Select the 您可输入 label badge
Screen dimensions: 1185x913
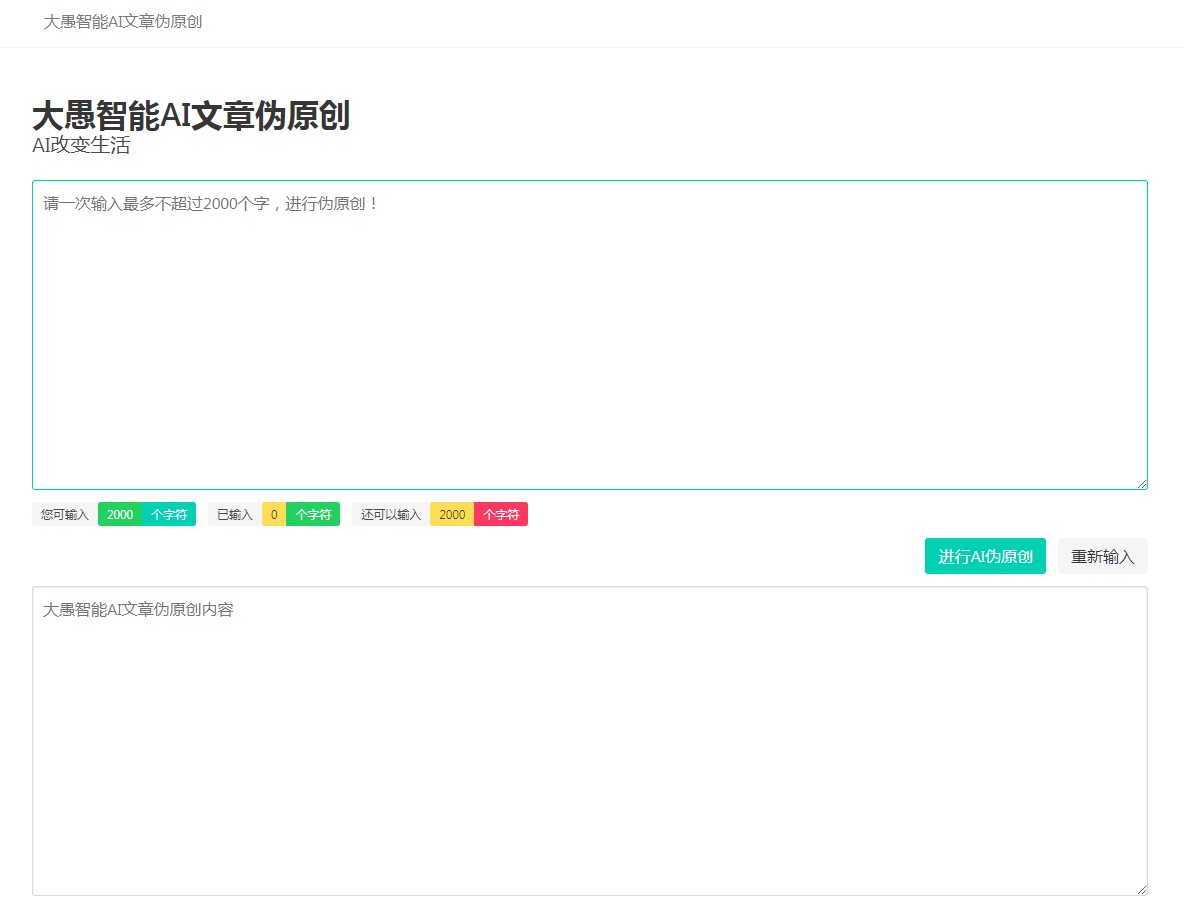63,514
